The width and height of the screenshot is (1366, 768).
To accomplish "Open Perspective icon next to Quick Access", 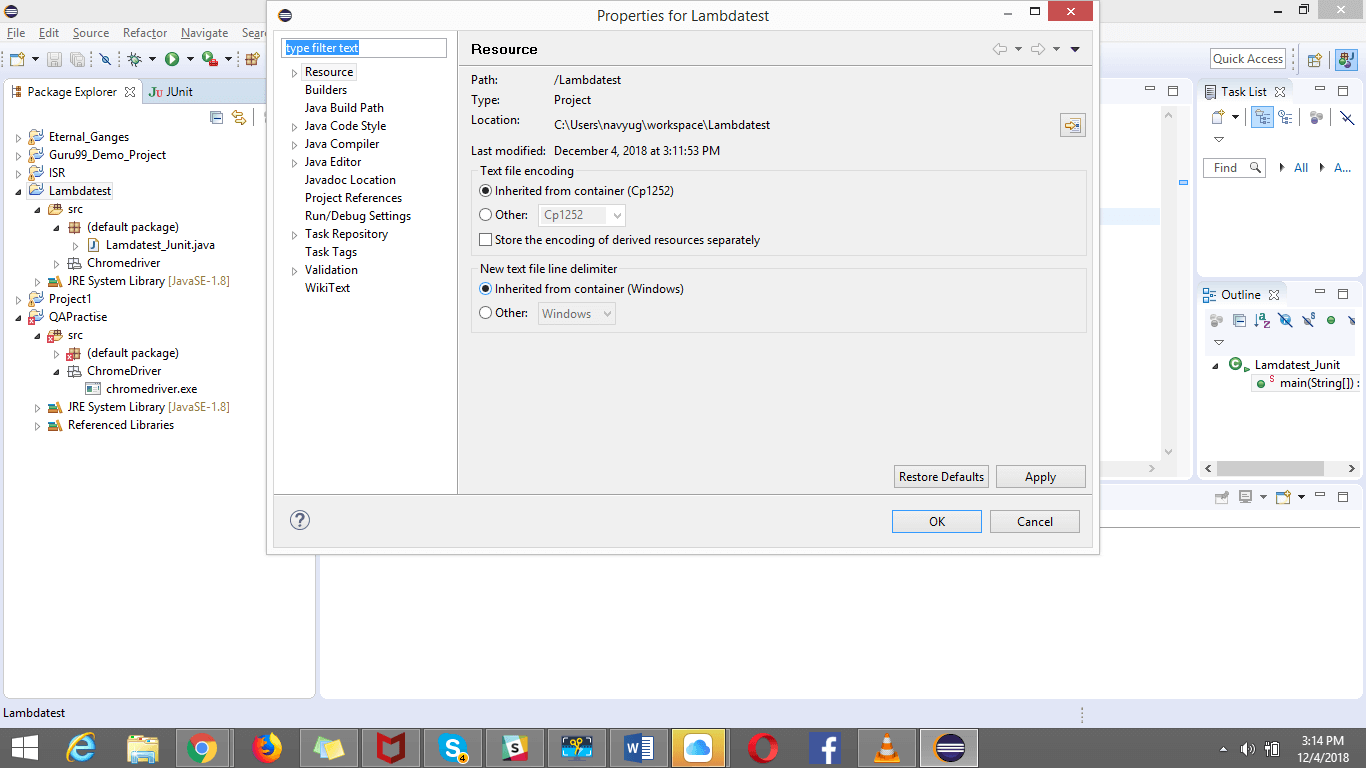I will (x=1315, y=60).
